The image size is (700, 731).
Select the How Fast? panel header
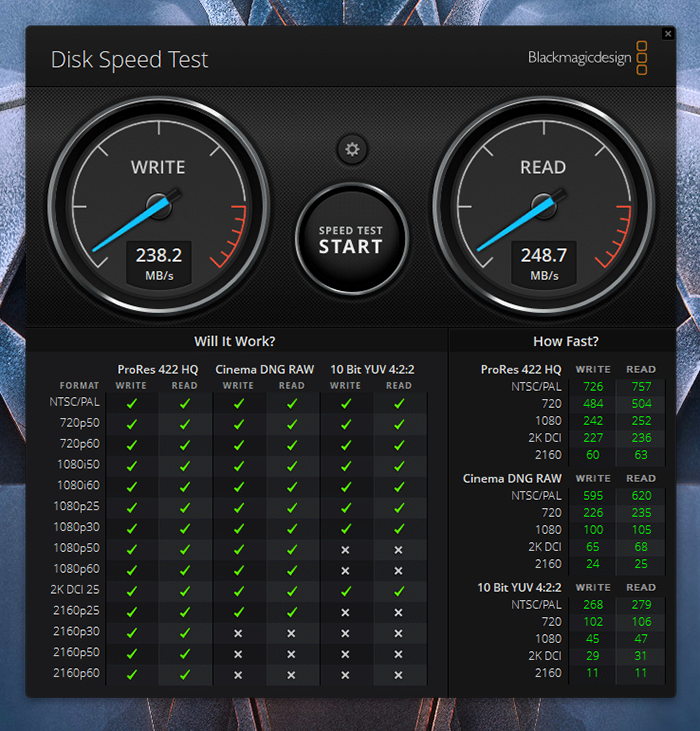[566, 341]
